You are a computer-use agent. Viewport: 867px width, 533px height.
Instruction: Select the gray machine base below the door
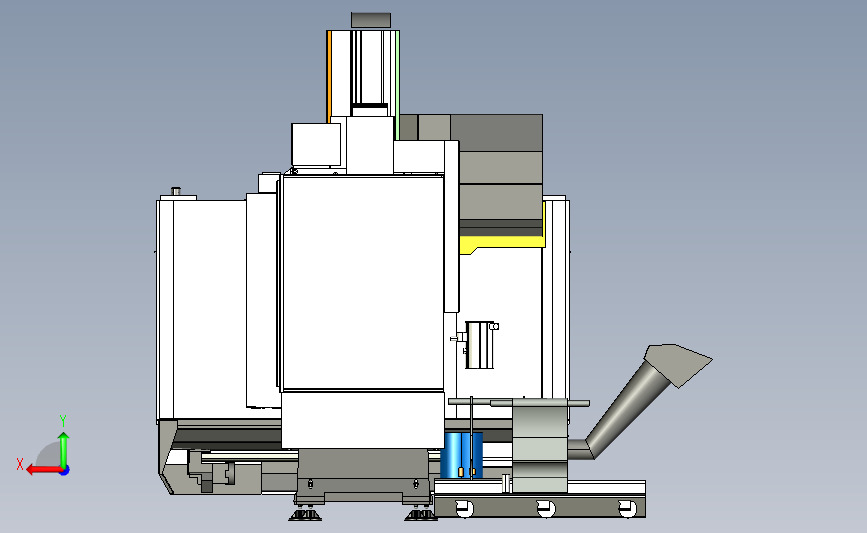pyautogui.click(x=363, y=476)
